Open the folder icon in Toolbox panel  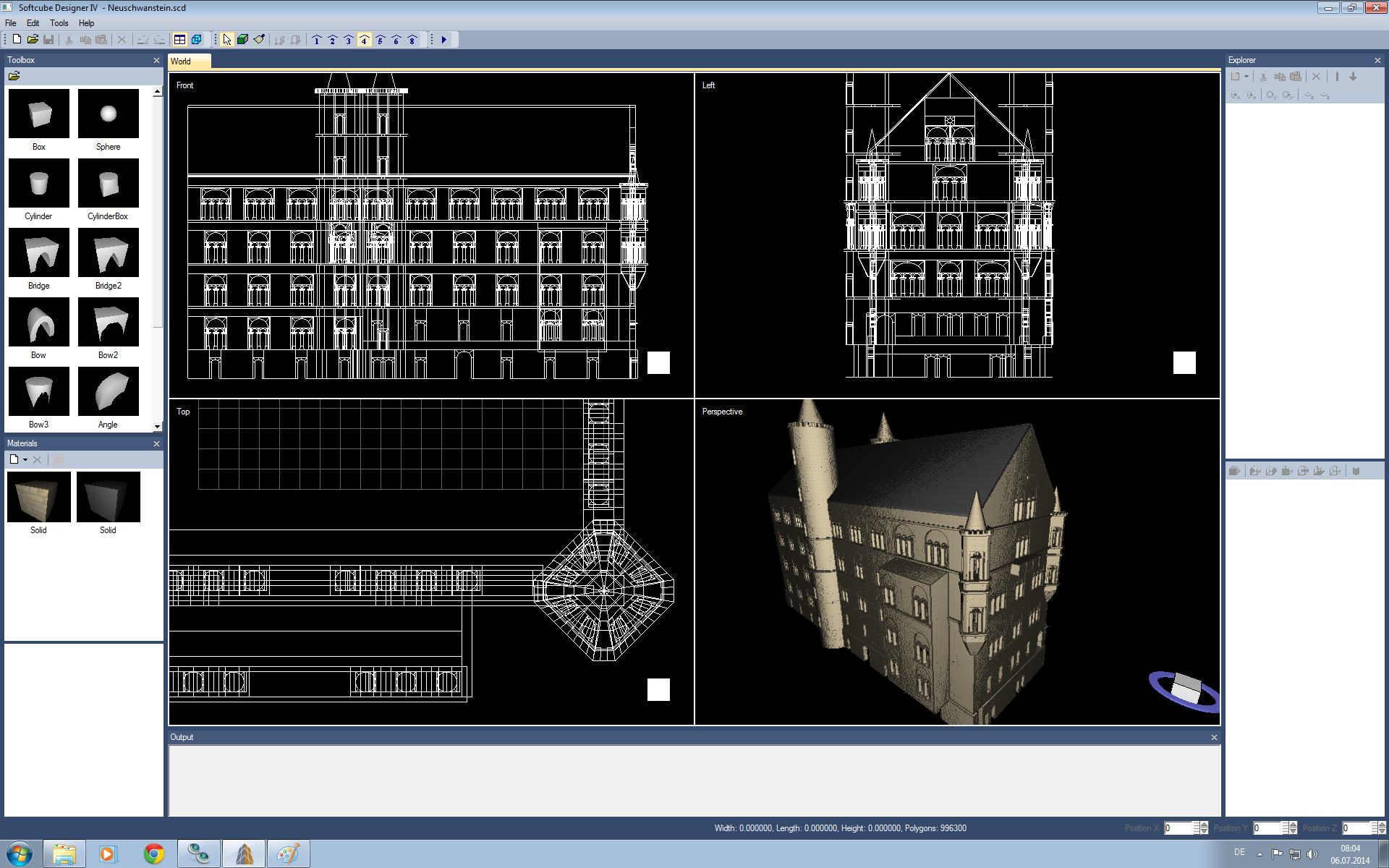point(14,76)
